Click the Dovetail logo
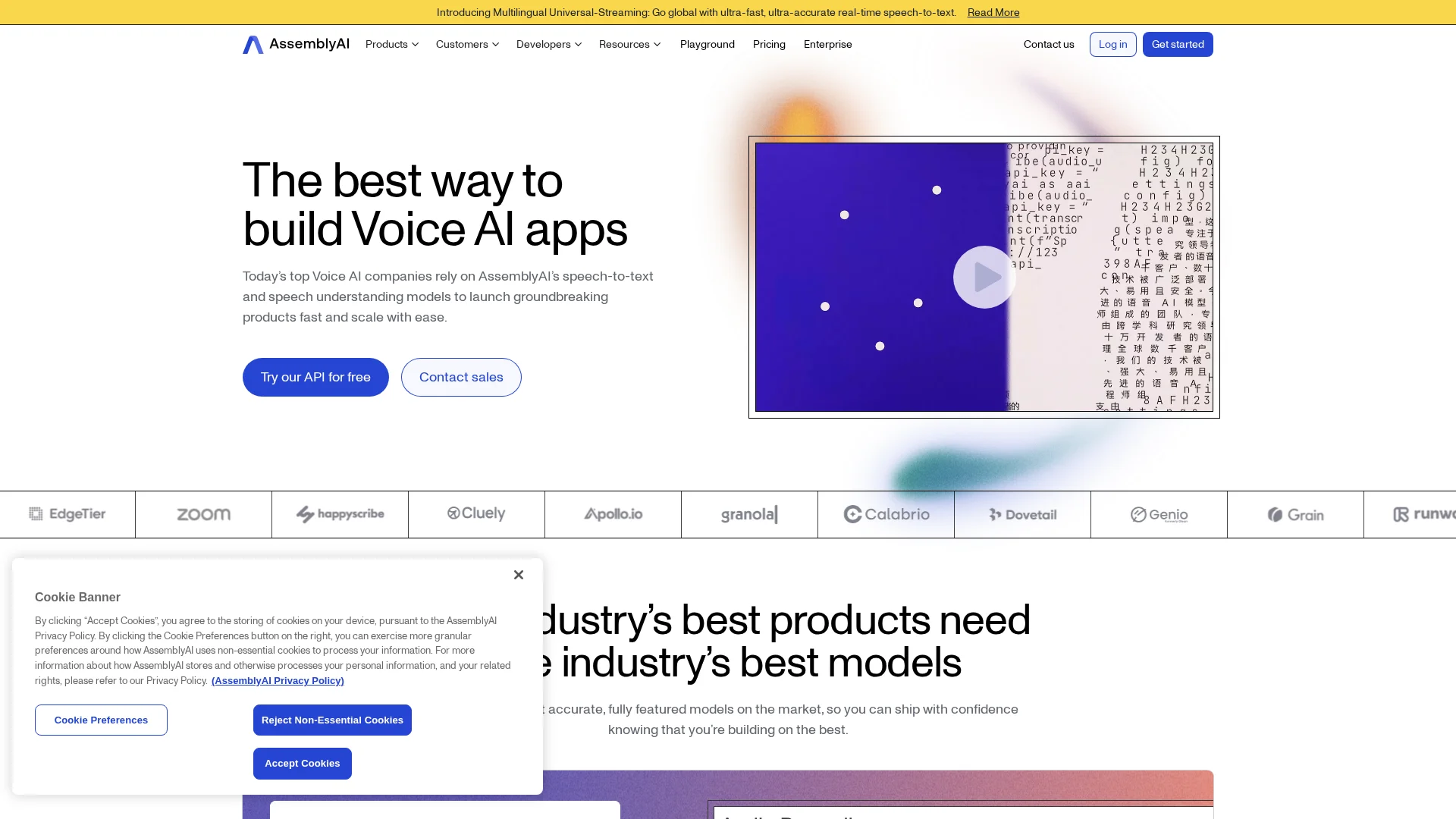Viewport: 1456px width, 819px height. (x=1022, y=514)
